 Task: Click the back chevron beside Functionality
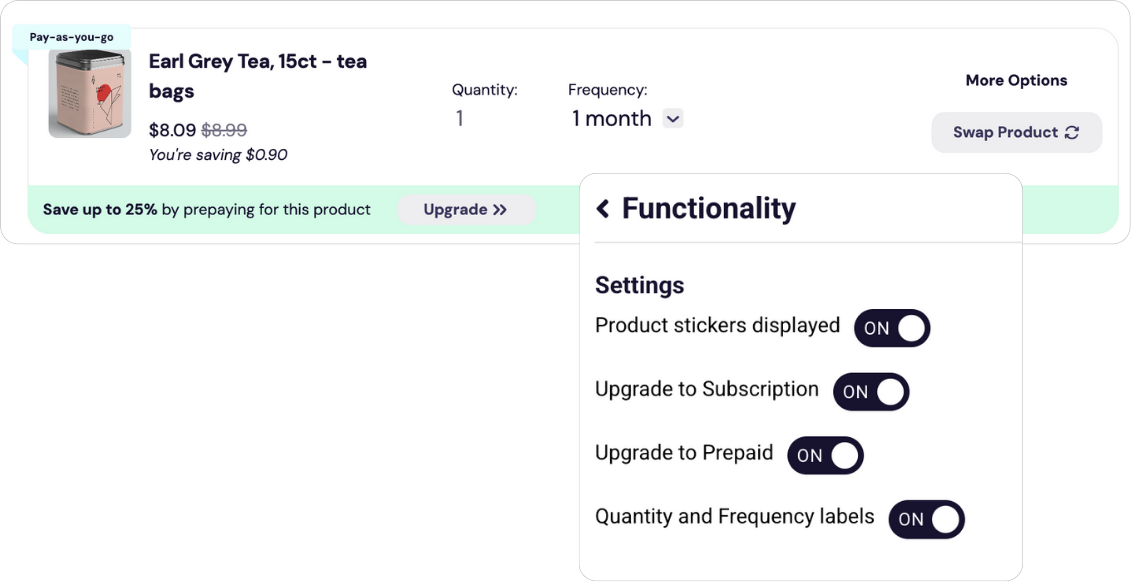point(603,208)
